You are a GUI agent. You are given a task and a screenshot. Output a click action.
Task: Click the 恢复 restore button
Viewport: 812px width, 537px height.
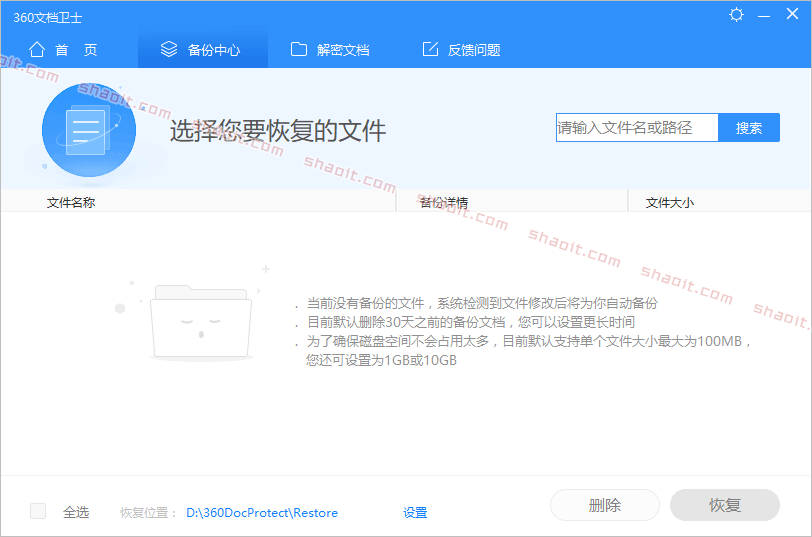724,505
